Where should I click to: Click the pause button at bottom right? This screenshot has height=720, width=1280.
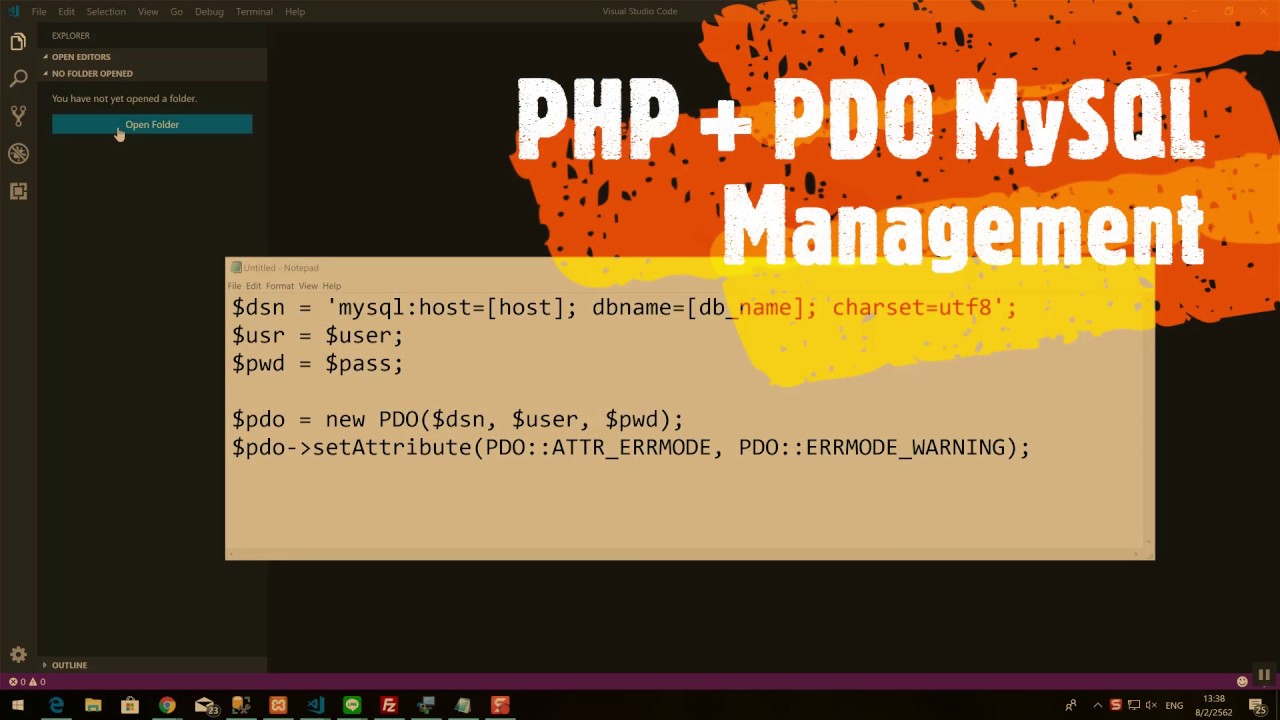[x=1264, y=676]
